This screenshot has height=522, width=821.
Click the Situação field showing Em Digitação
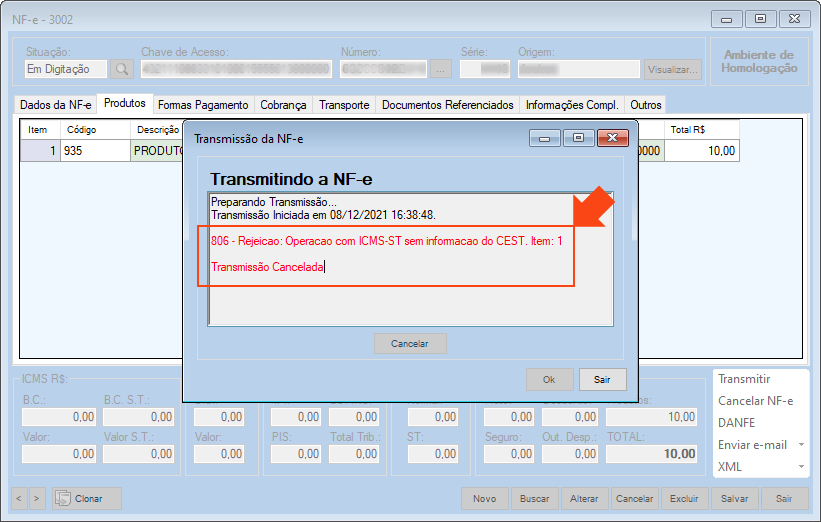[65, 69]
